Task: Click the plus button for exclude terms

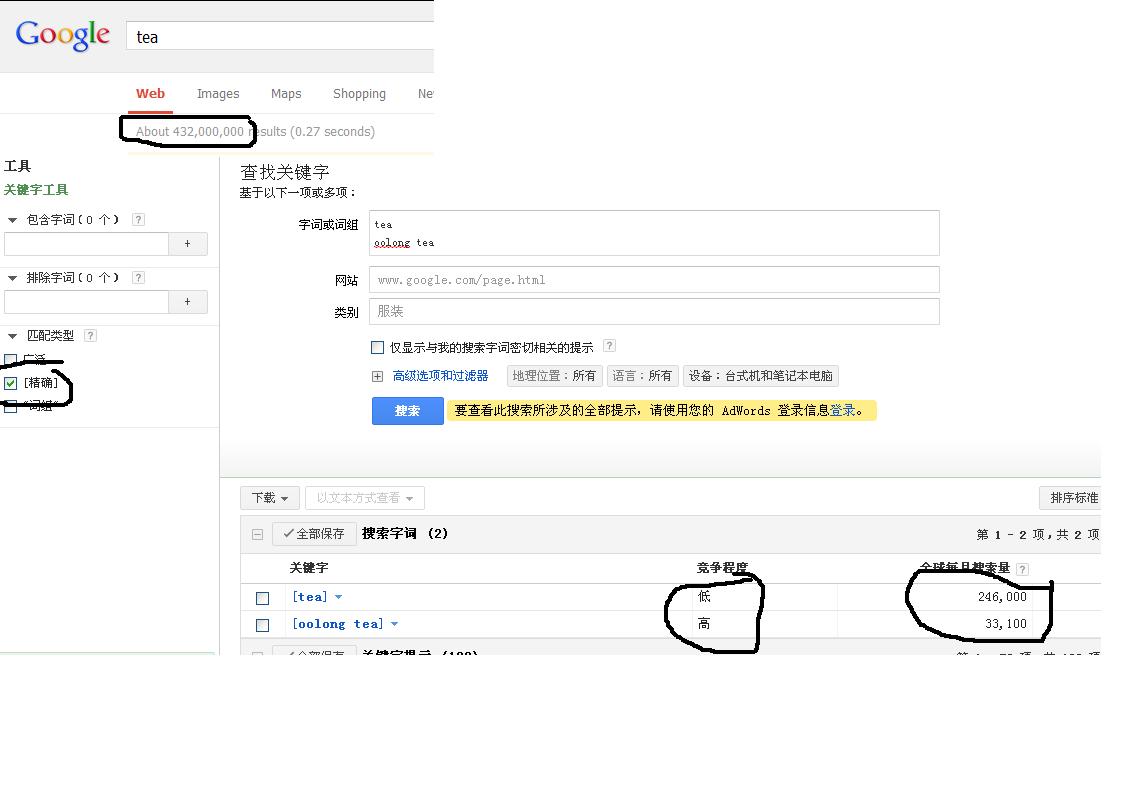Action: (x=187, y=302)
